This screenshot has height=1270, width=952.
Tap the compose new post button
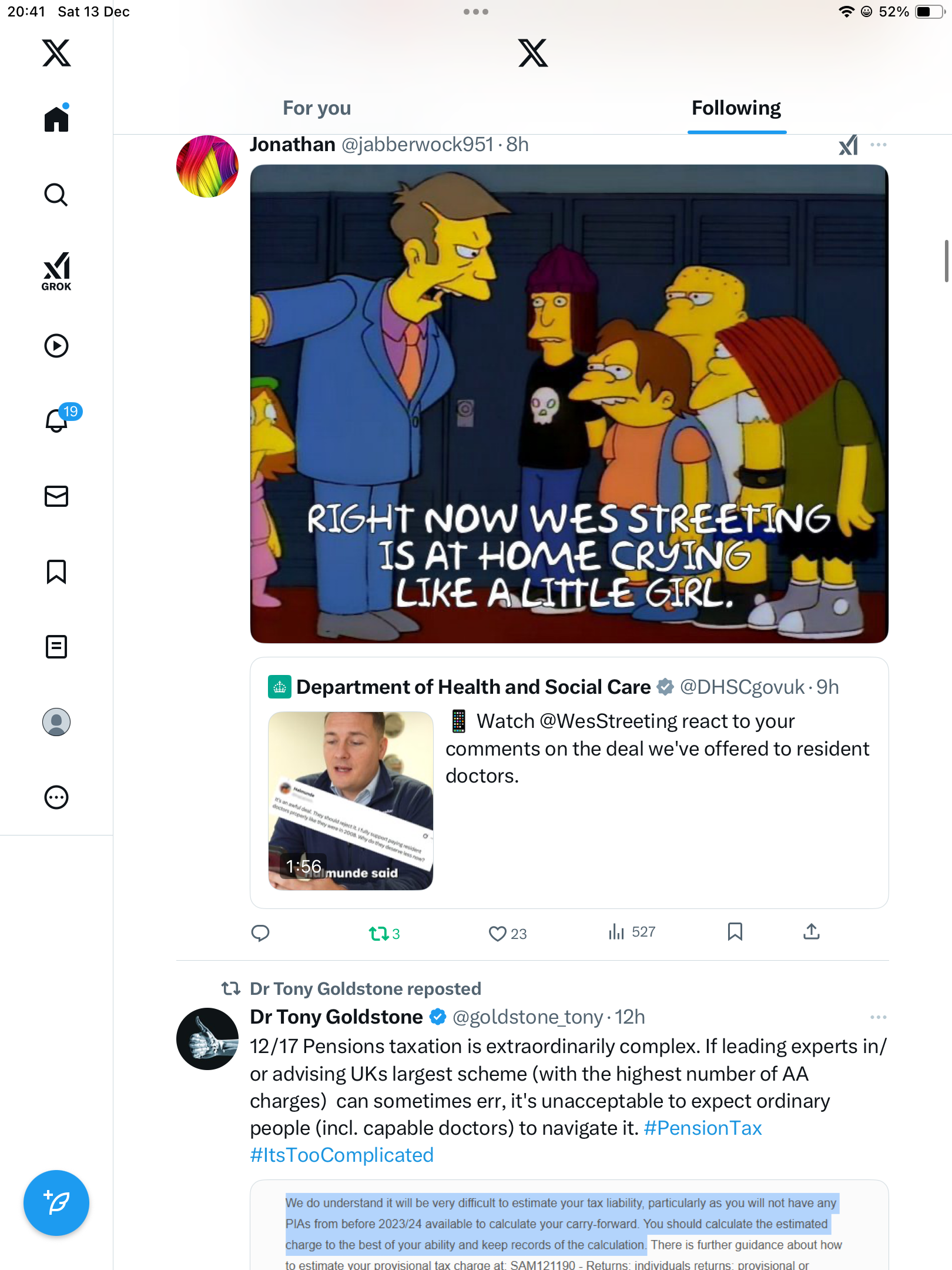pos(56,1203)
